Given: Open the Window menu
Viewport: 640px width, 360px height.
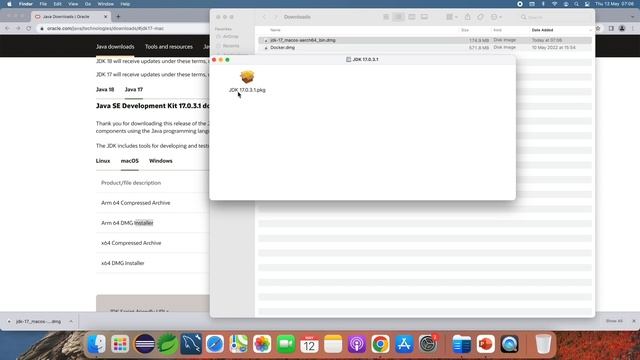Looking at the screenshot, I should 106,4.
